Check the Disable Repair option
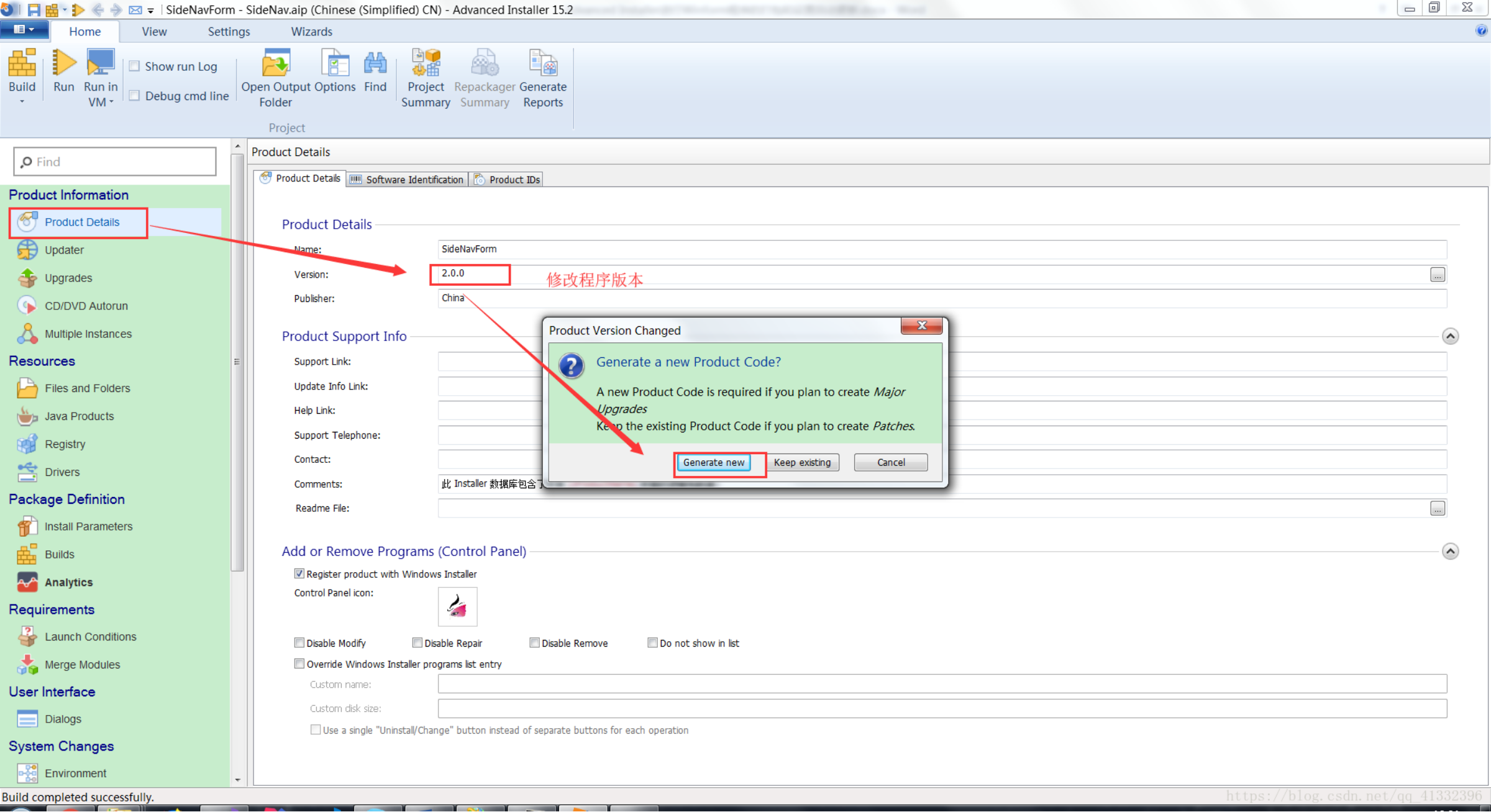Screen dimensions: 1491x812 click(x=417, y=643)
